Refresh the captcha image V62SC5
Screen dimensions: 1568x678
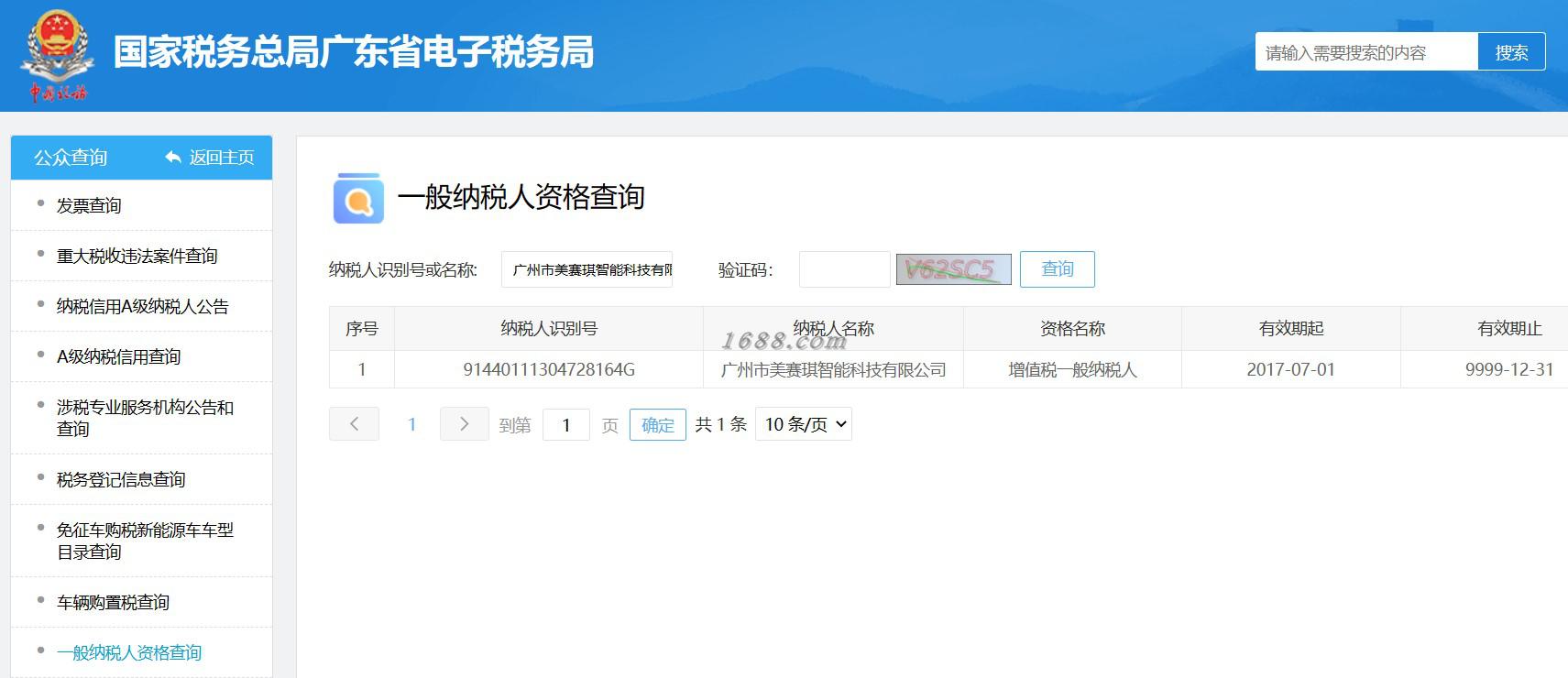pos(953,269)
